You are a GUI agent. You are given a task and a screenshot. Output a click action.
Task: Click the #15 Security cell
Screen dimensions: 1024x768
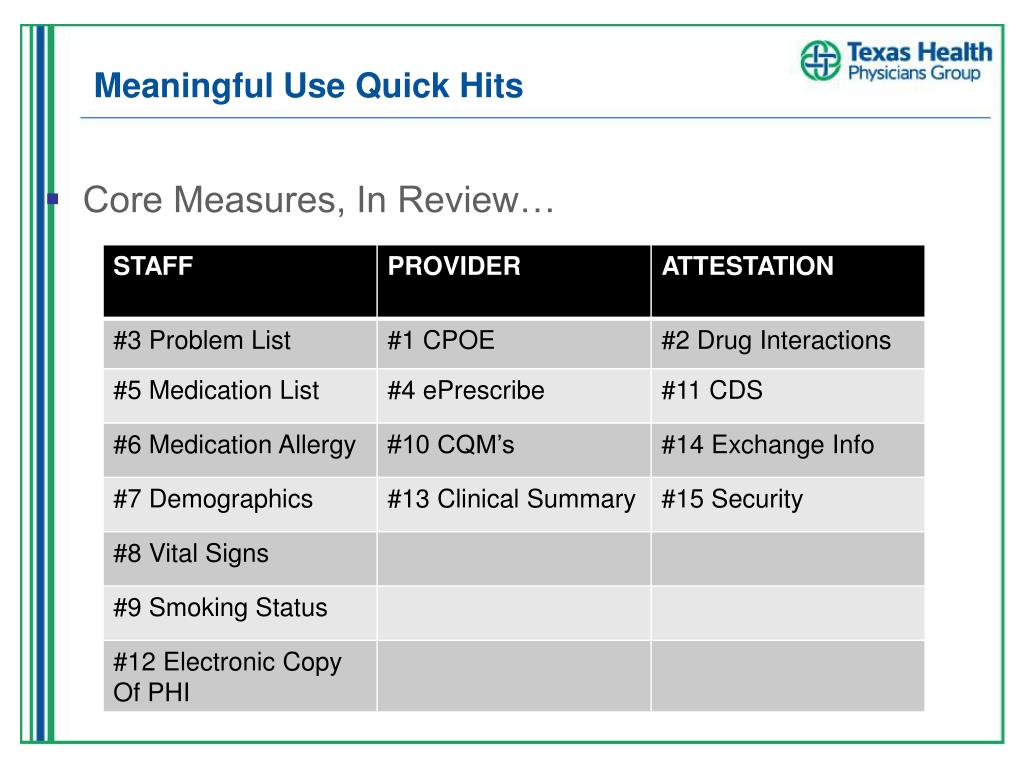(x=788, y=504)
